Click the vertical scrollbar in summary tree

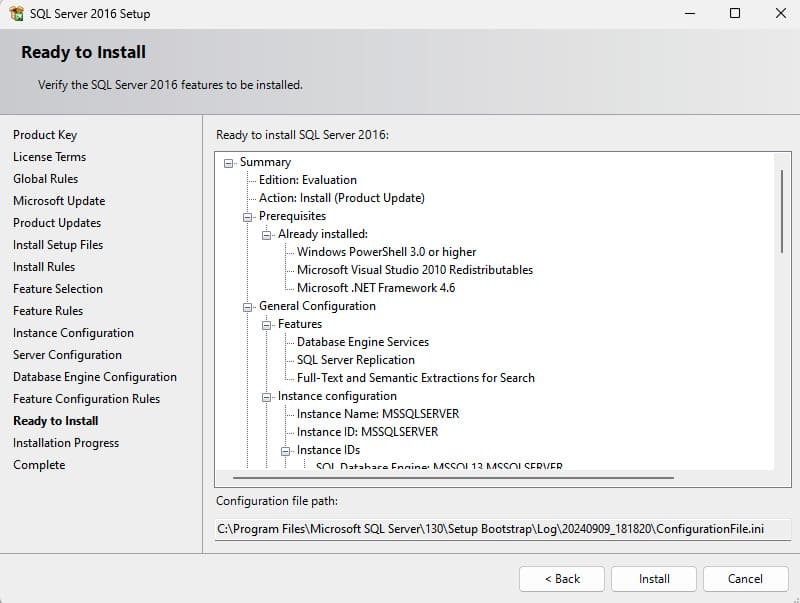point(781,210)
